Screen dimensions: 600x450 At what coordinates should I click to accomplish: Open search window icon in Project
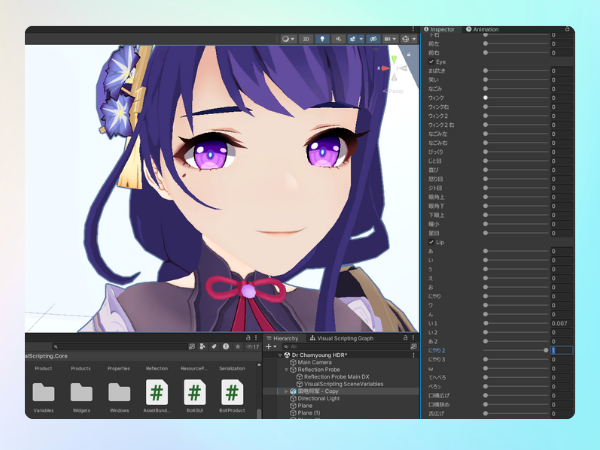tap(192, 347)
